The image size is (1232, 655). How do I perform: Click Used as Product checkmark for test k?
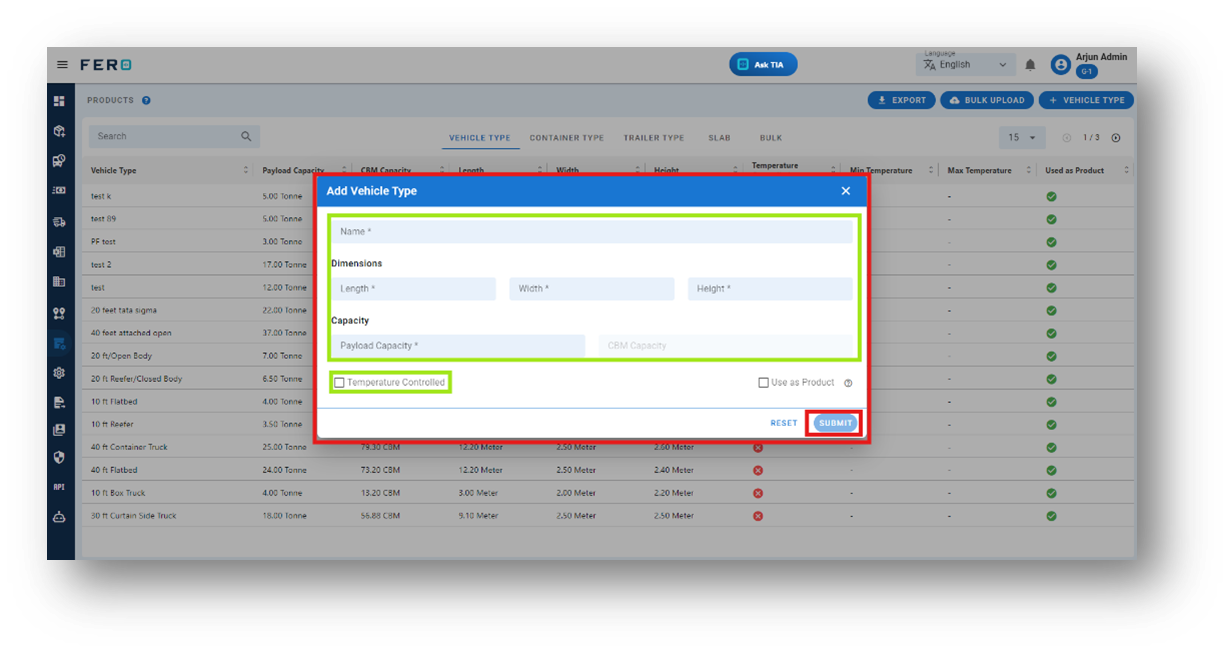(1051, 196)
